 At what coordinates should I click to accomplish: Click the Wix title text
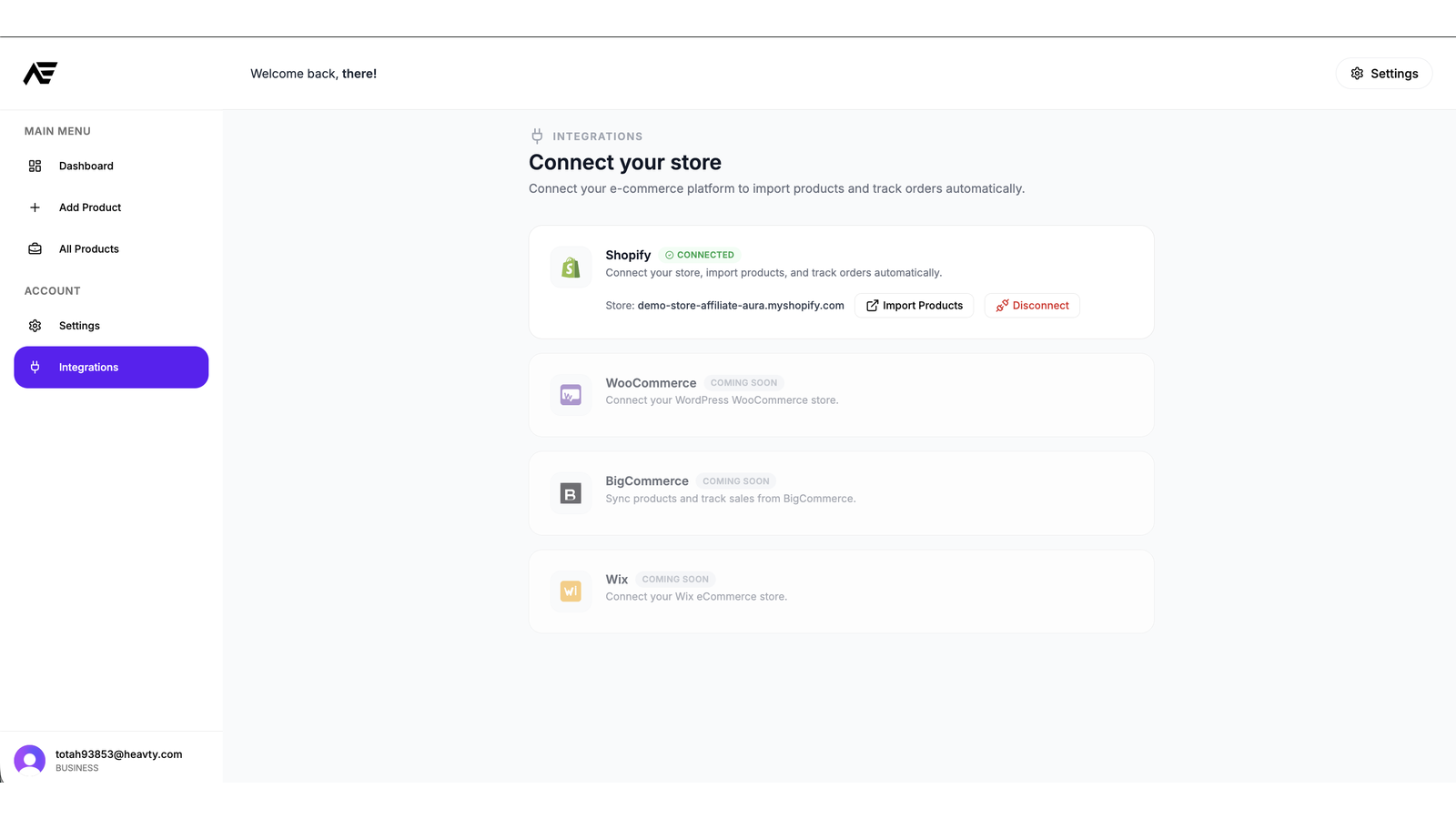[617, 580]
